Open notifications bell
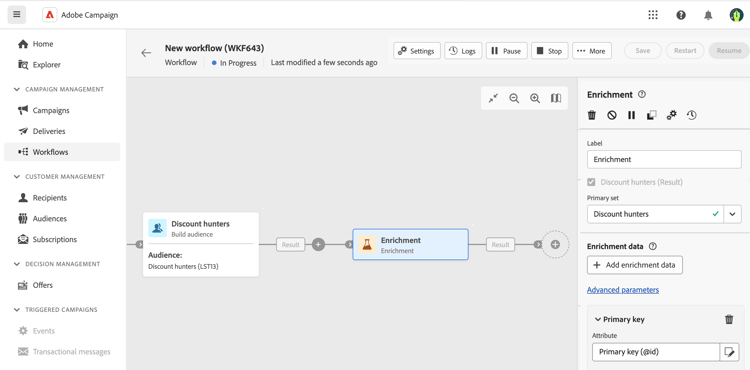The width and height of the screenshot is (750, 370). (x=708, y=15)
